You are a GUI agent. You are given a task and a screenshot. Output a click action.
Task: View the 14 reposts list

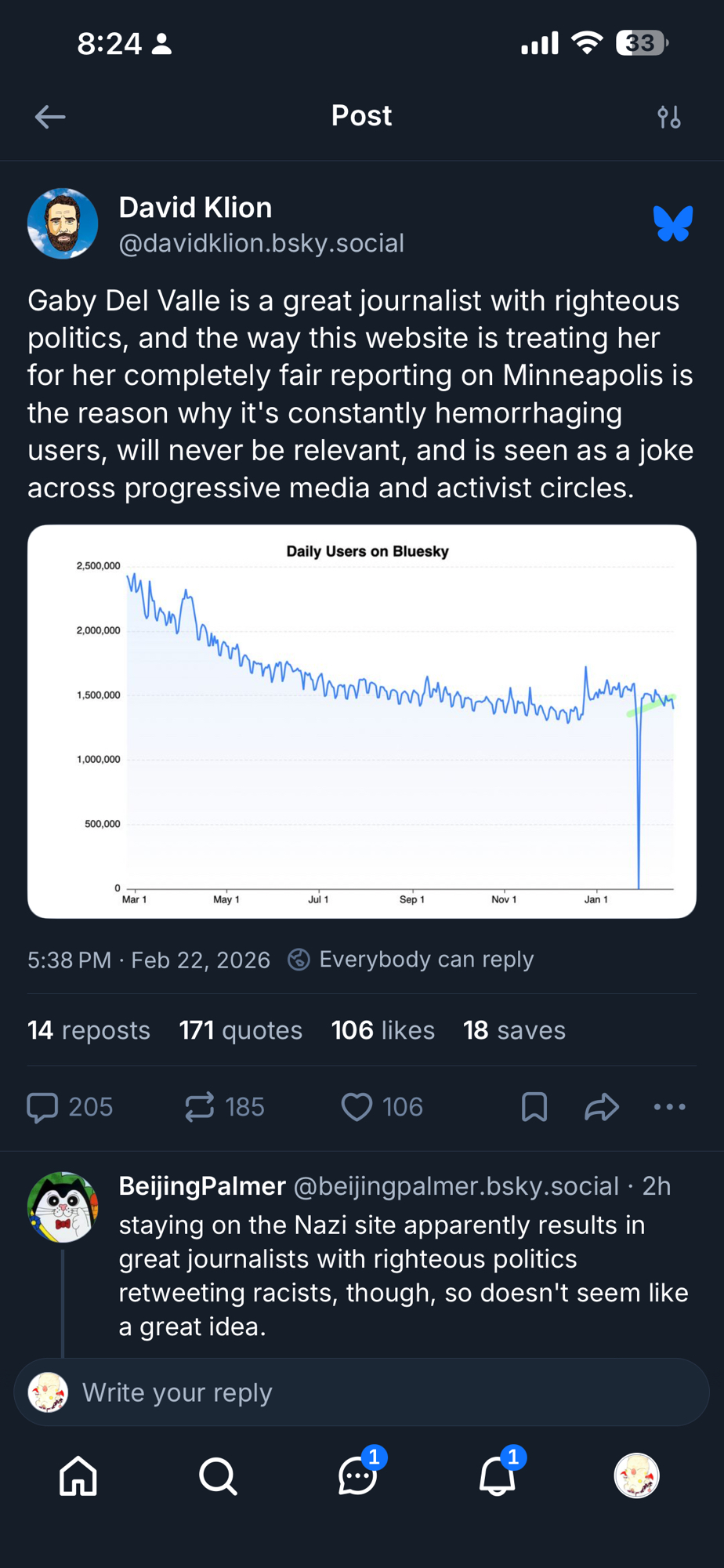click(x=89, y=1030)
